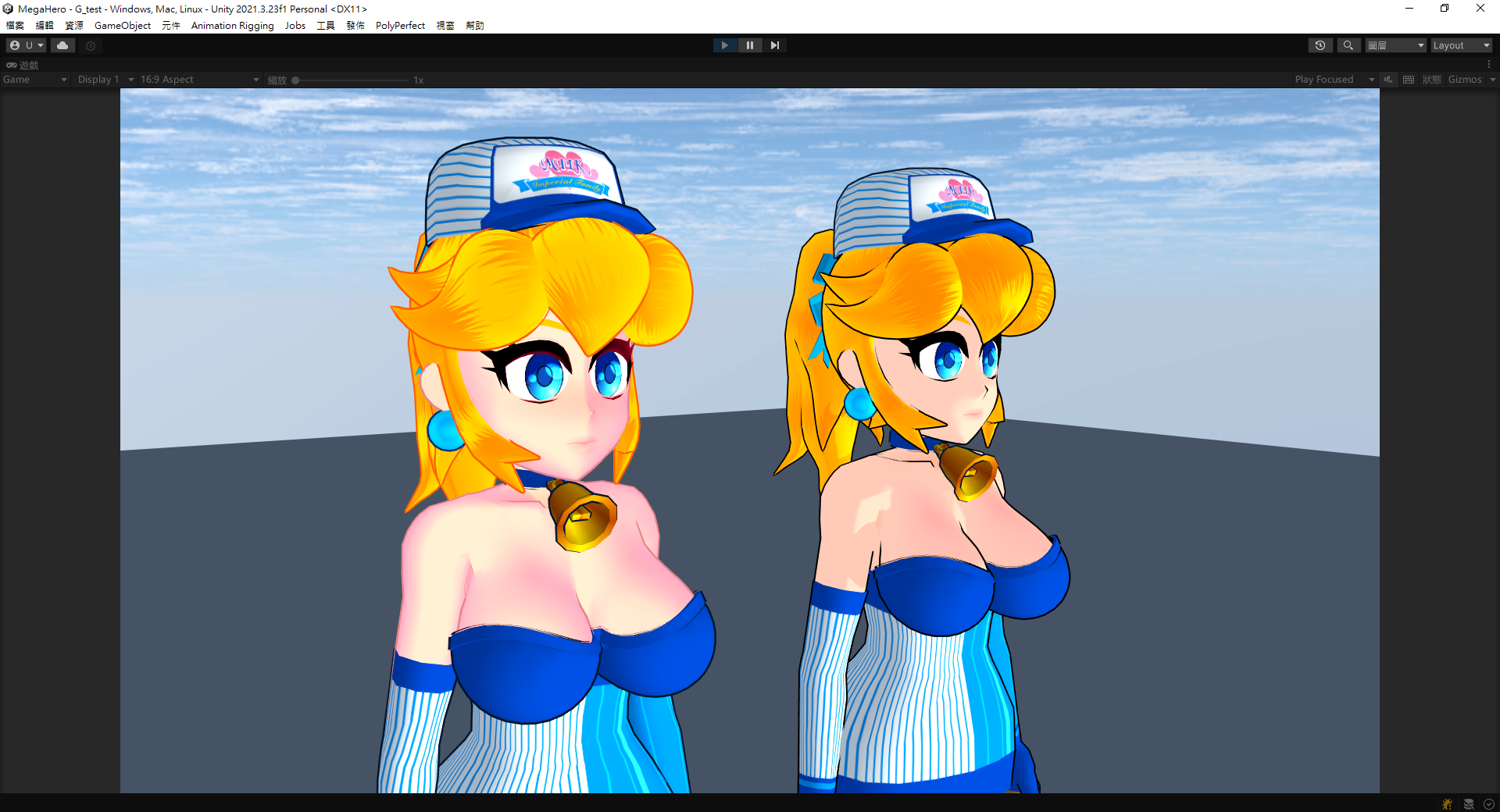Open the 視窗 Window menu
Image resolution: width=1500 pixels, height=812 pixels.
445,26
